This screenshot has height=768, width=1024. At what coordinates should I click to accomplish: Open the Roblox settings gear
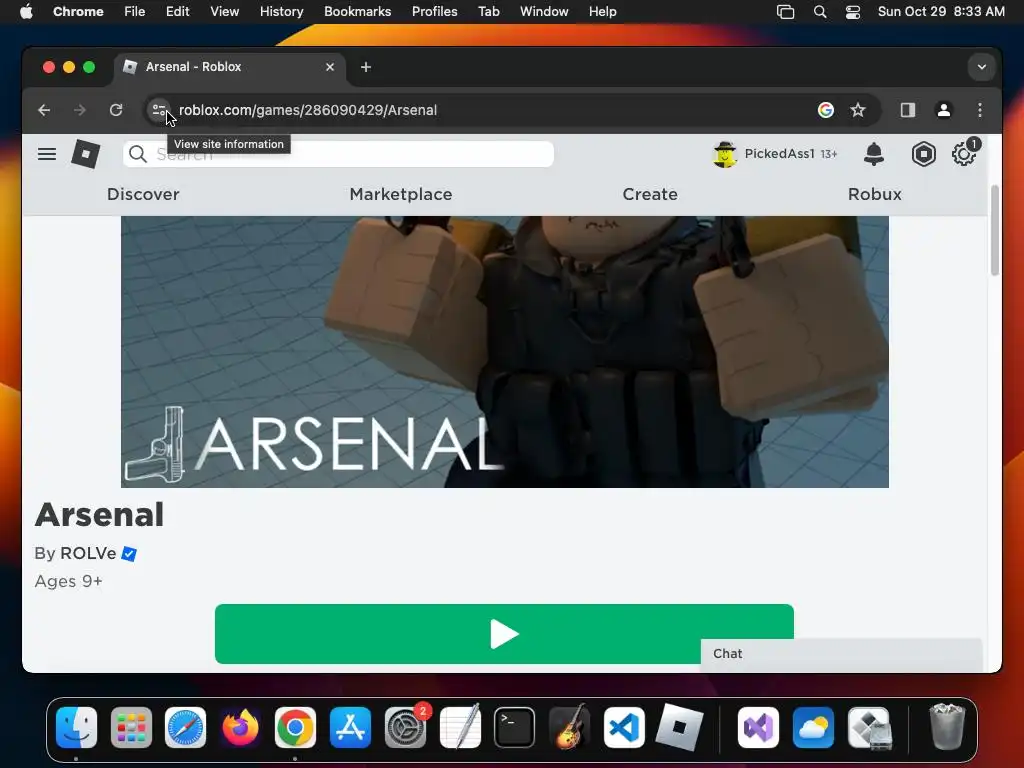point(963,155)
